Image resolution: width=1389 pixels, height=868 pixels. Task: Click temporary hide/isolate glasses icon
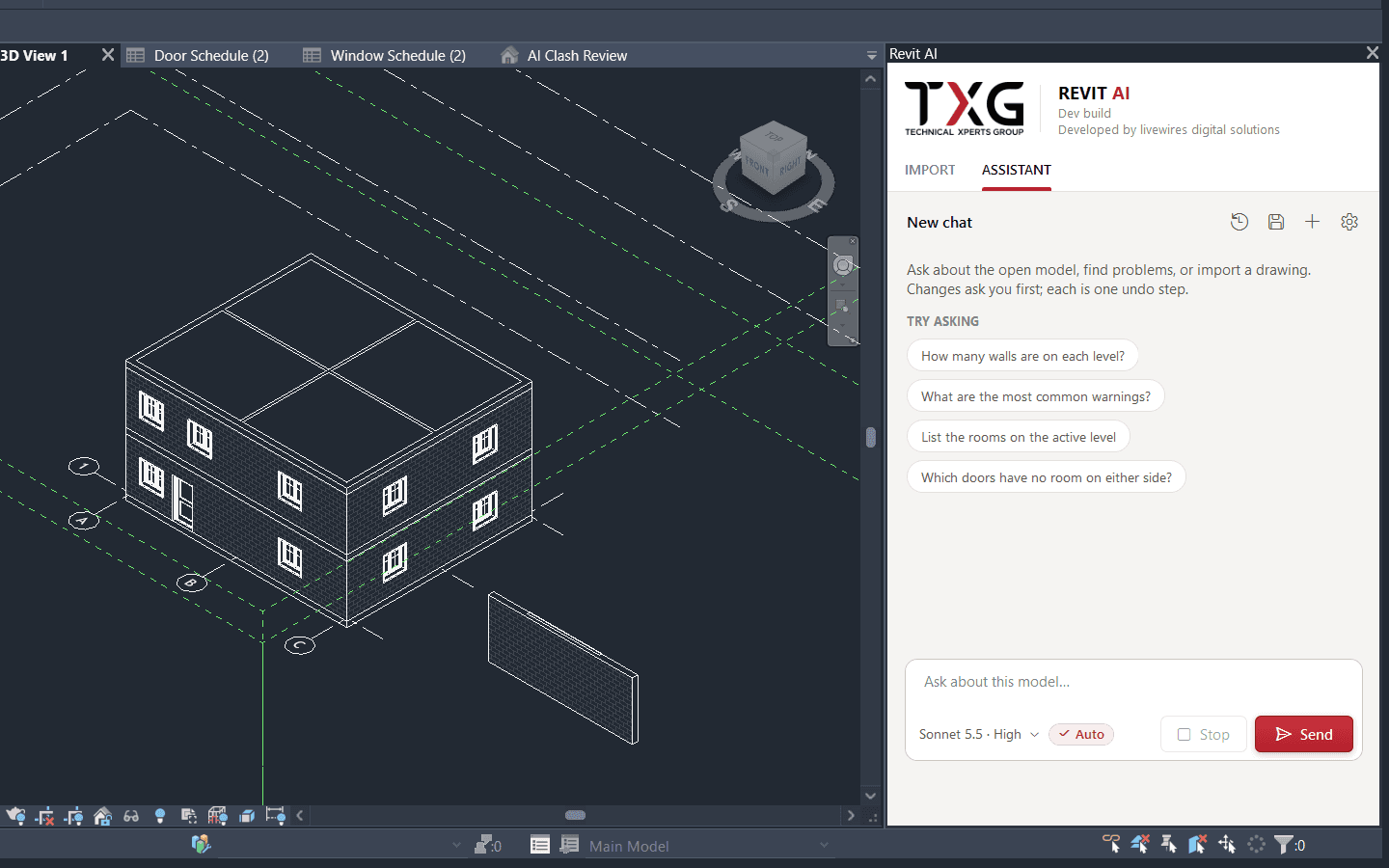(x=131, y=816)
